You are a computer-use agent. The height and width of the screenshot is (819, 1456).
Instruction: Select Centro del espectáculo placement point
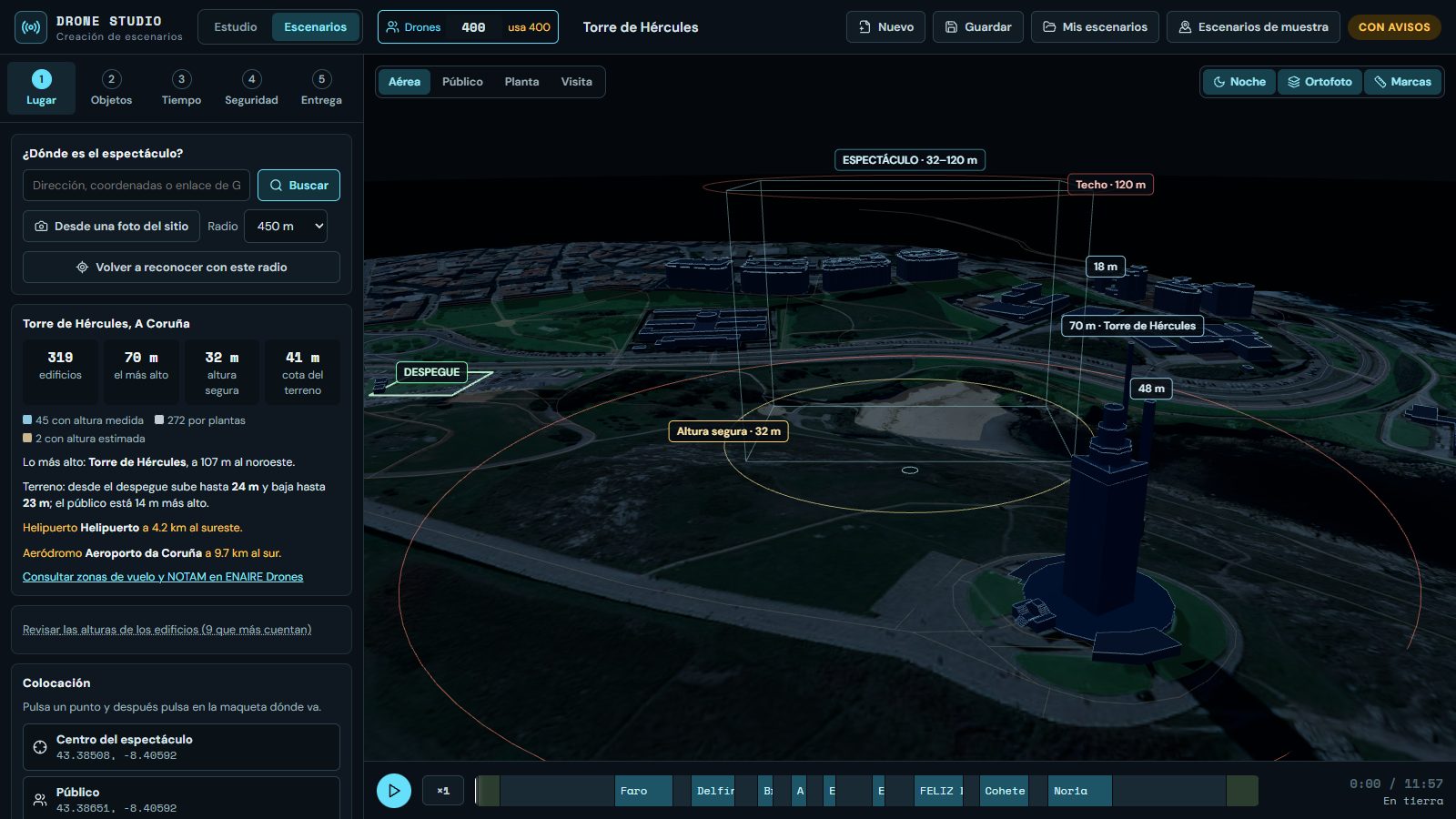pos(181,747)
